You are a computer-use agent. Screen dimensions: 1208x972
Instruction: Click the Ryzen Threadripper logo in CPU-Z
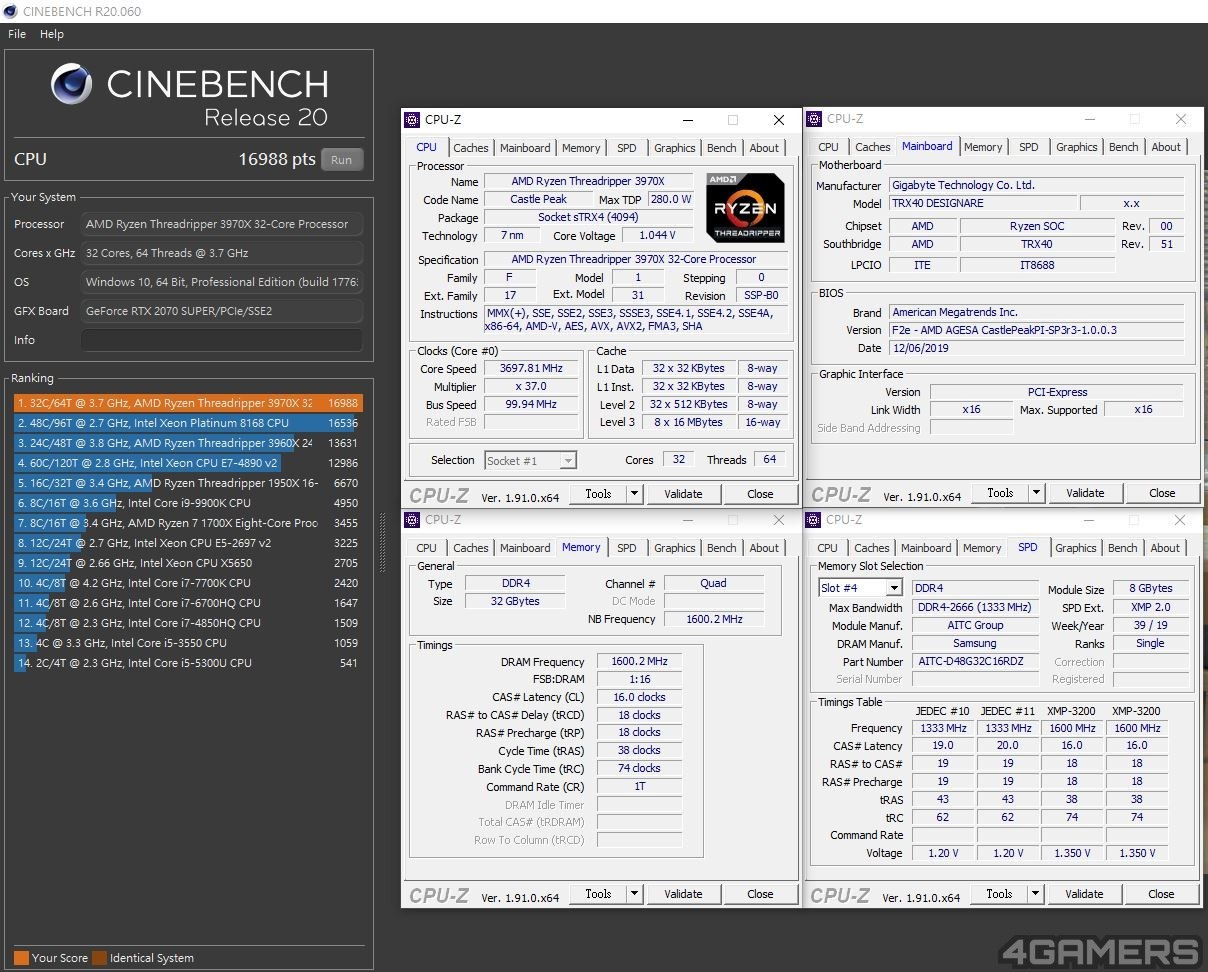click(745, 207)
